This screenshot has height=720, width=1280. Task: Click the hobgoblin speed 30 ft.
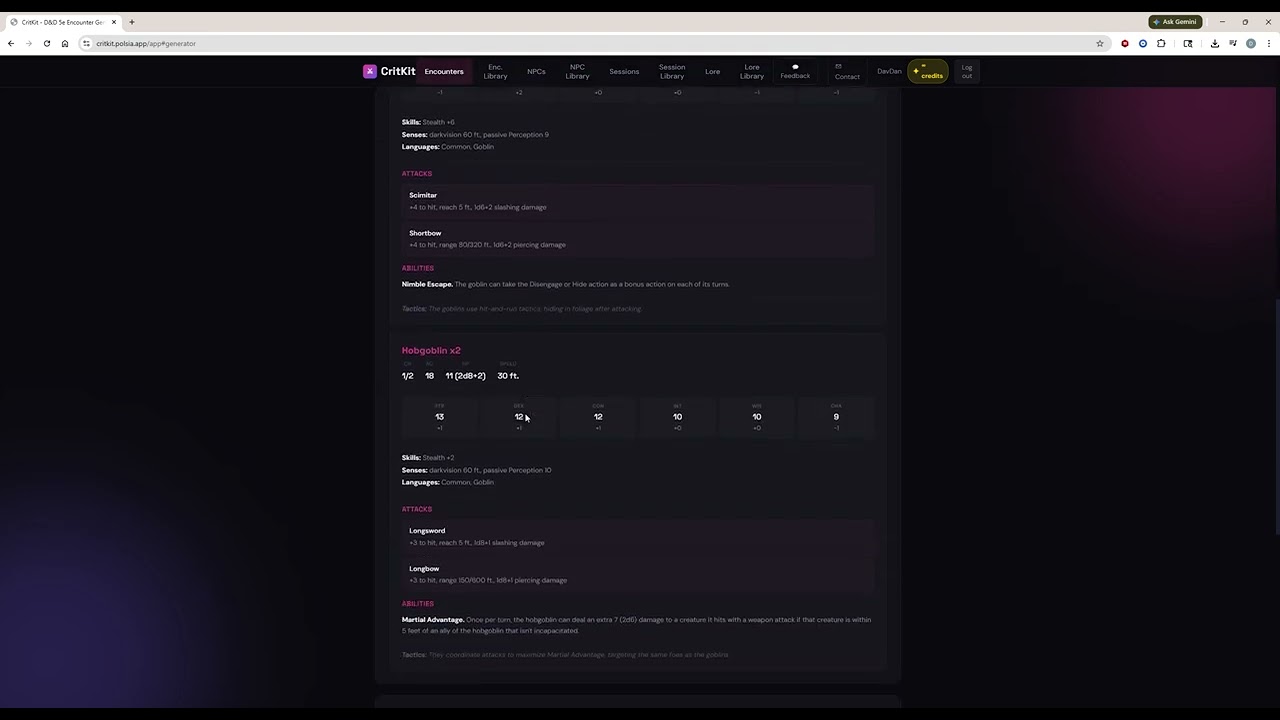(508, 376)
